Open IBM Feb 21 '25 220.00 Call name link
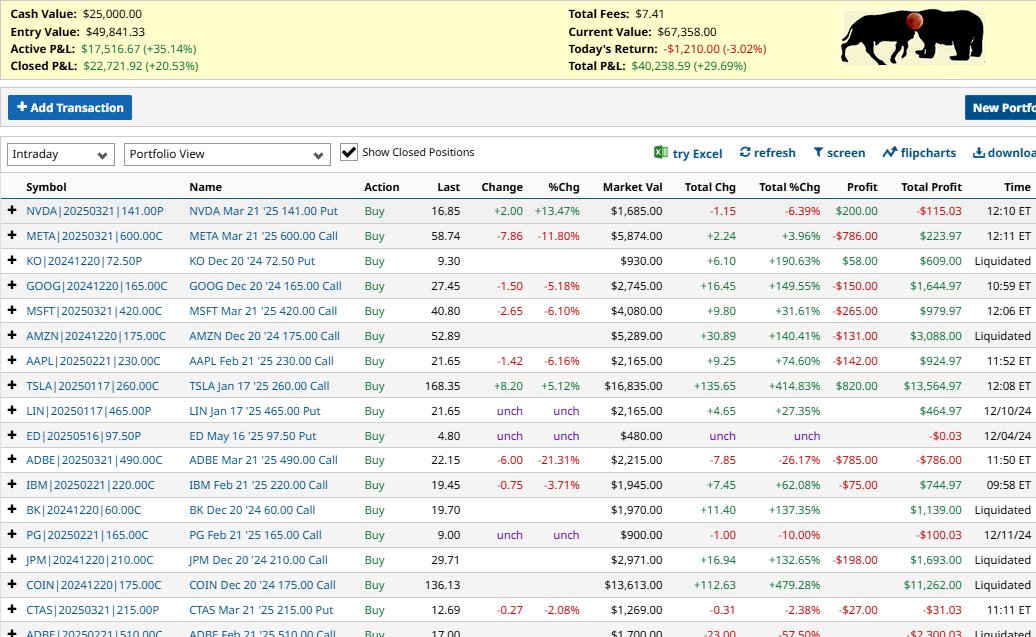Screen dimensions: 1036x637 point(258,485)
